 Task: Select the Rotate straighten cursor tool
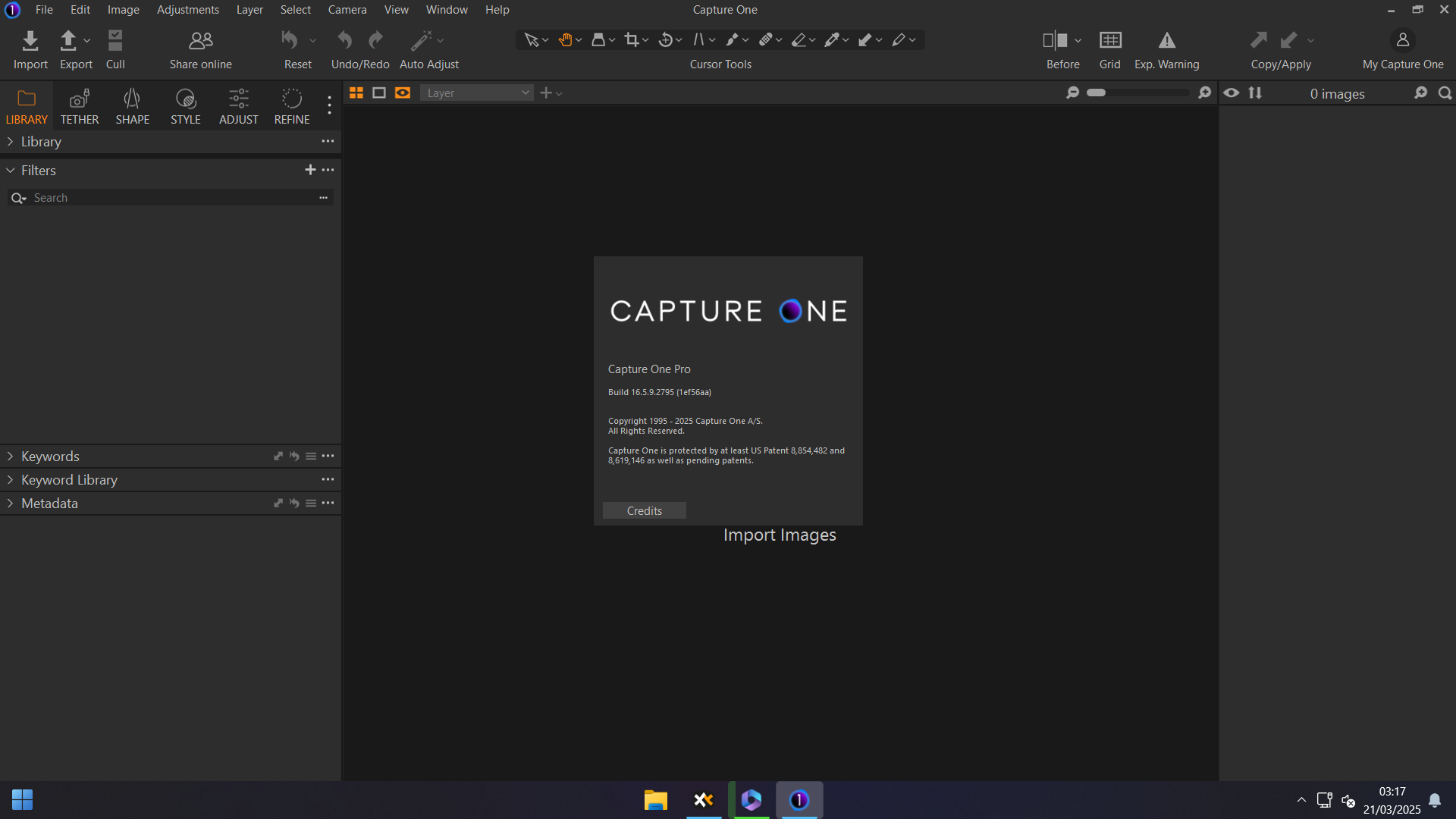pos(666,40)
